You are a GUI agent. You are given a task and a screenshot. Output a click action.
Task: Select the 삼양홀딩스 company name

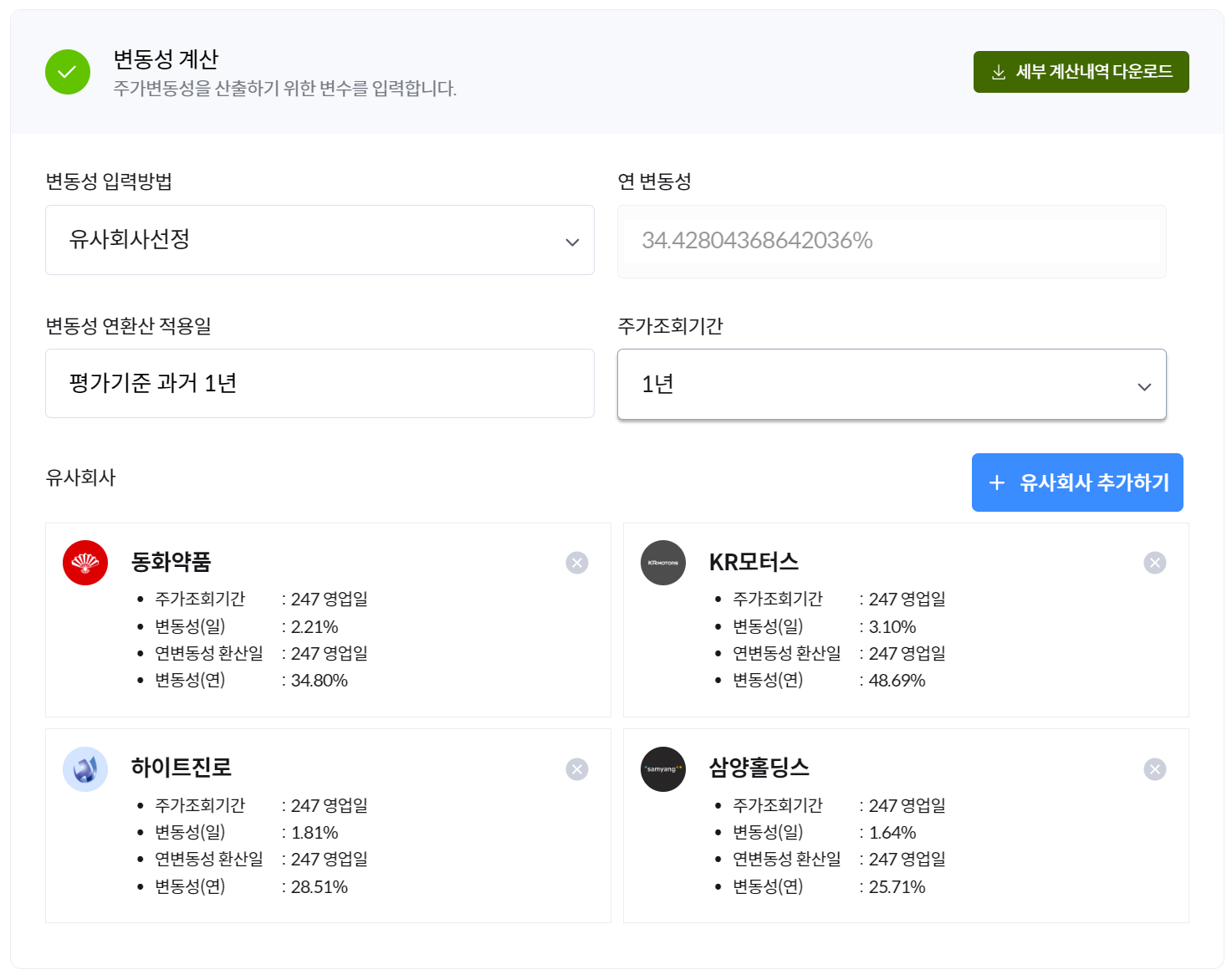759,768
